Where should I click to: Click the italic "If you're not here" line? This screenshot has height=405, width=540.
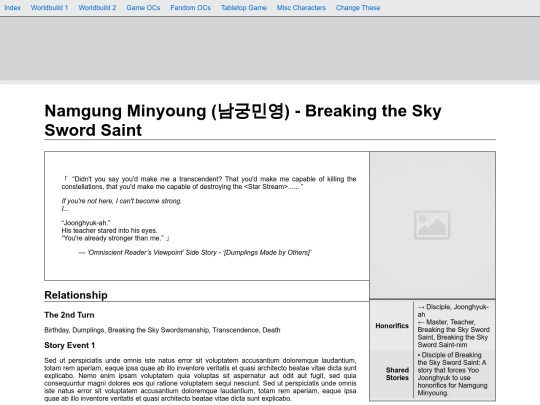122,201
